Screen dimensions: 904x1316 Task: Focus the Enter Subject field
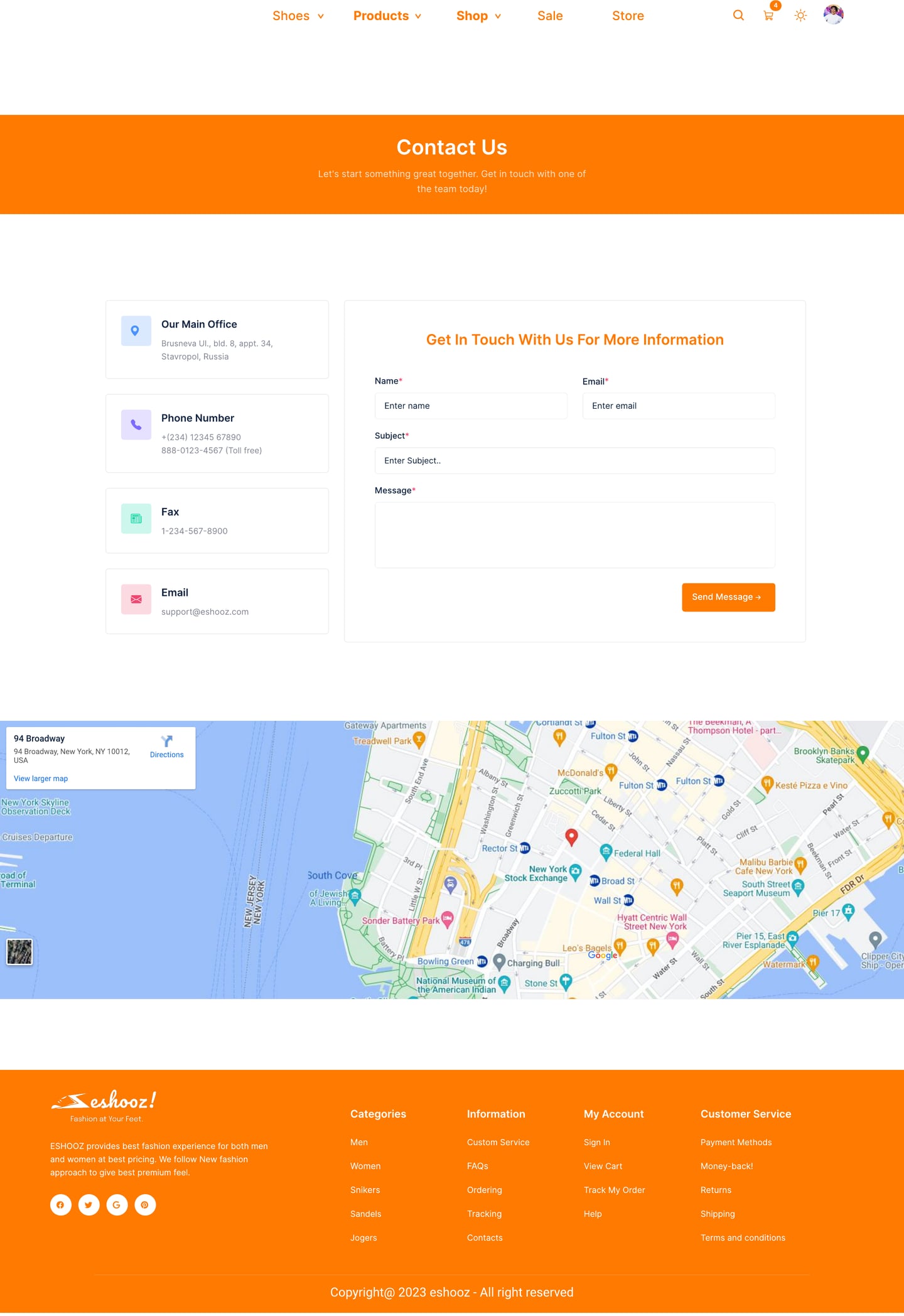[575, 461]
